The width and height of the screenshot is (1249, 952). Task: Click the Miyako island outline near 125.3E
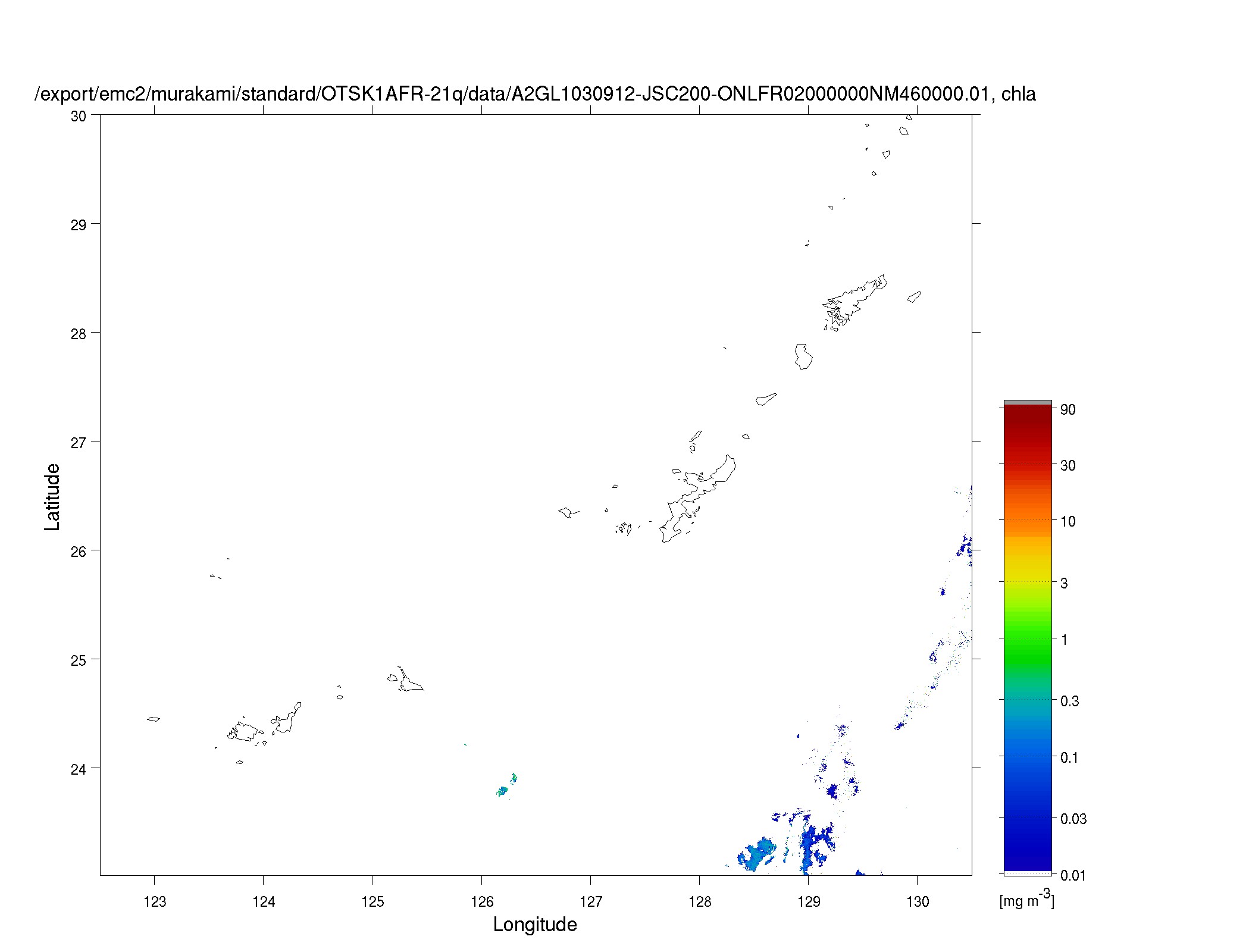click(411, 679)
